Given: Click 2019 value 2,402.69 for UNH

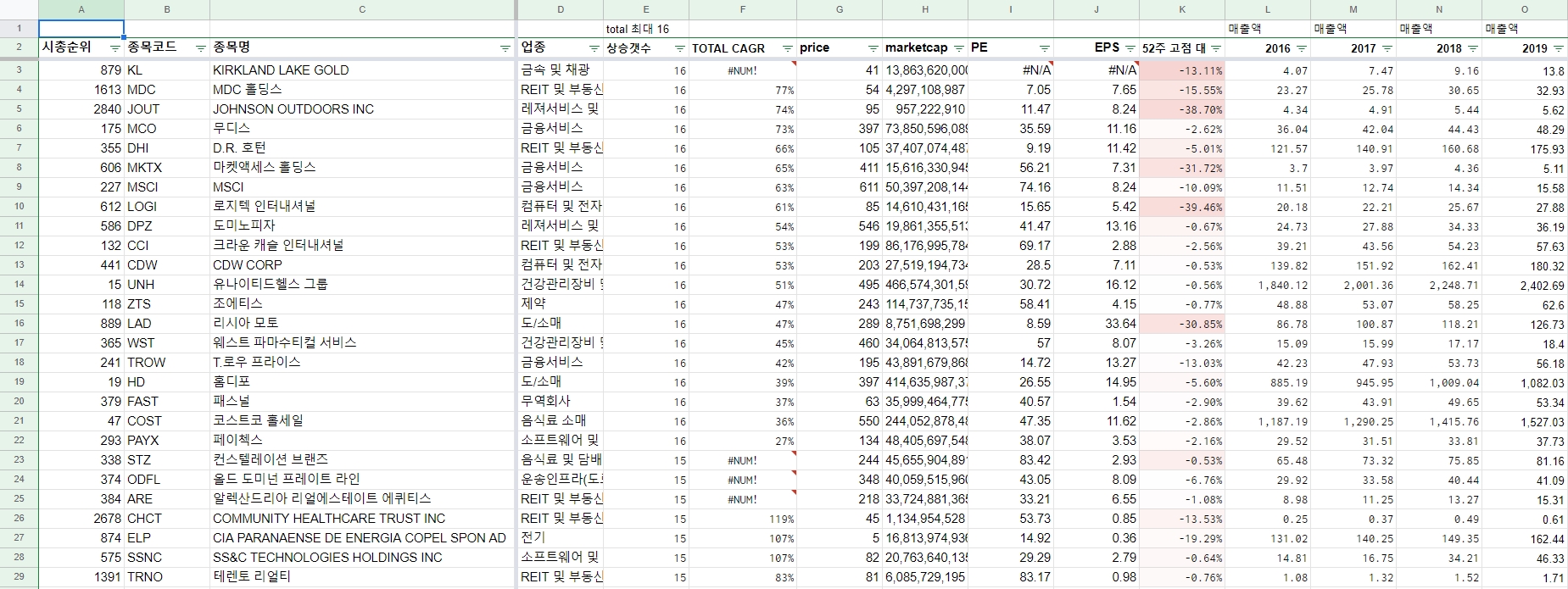Looking at the screenshot, I should (x=1525, y=285).
